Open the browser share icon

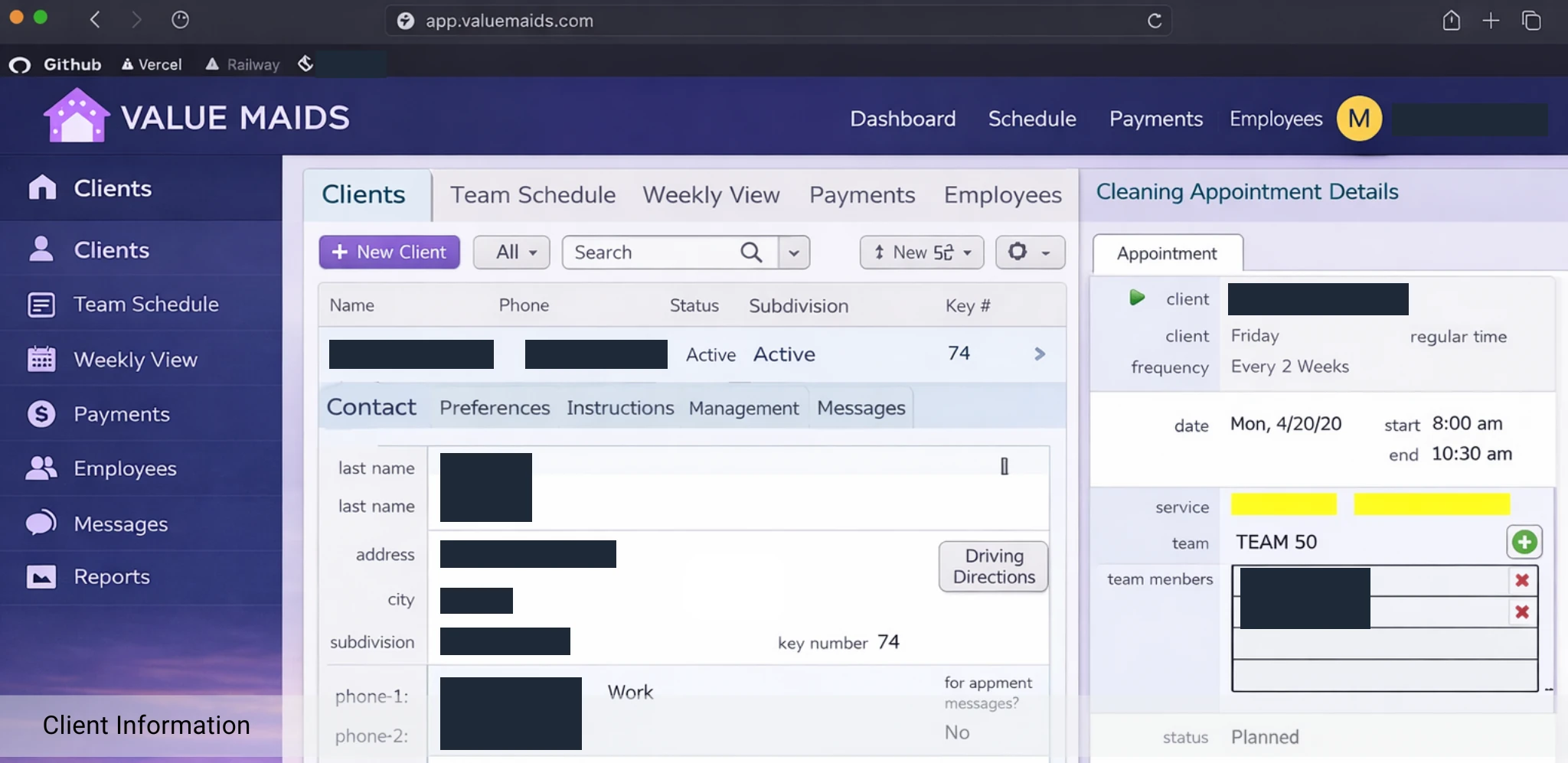(1451, 21)
